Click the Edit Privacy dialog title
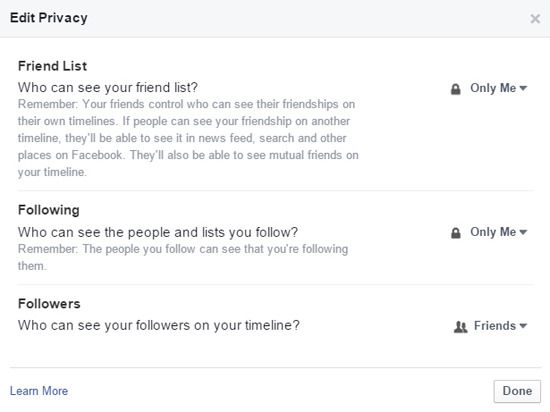This screenshot has height=412, width=550. (49, 18)
